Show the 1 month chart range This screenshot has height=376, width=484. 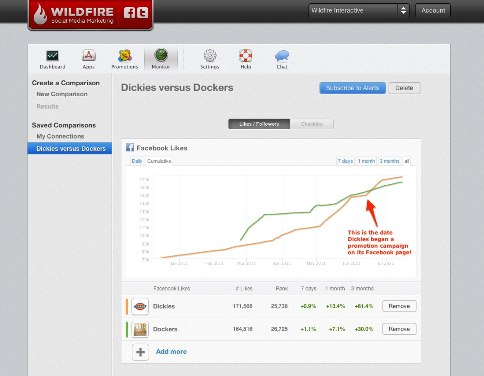[x=366, y=161]
